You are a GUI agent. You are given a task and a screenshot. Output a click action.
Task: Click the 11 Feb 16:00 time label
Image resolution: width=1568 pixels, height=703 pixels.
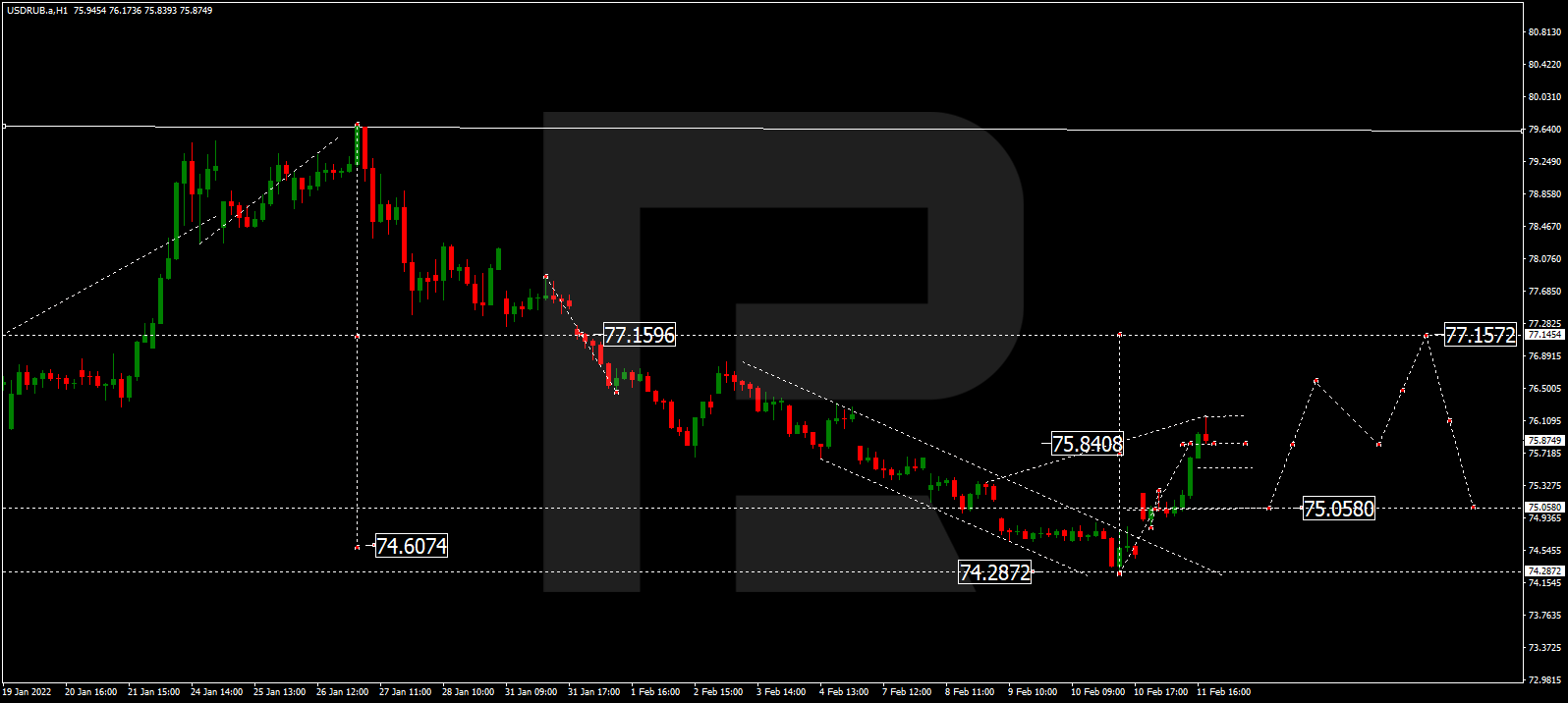coord(1223,692)
